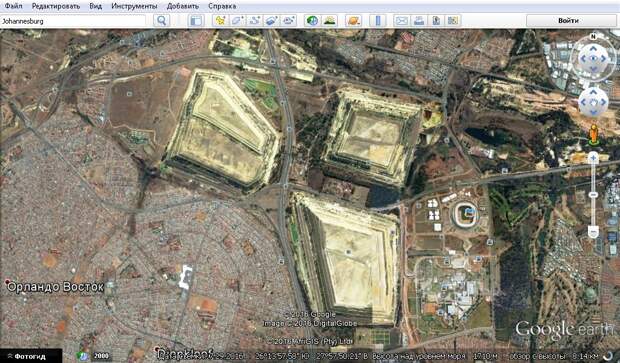Click the search magnifier button
620x363 pixels.
pos(161,21)
